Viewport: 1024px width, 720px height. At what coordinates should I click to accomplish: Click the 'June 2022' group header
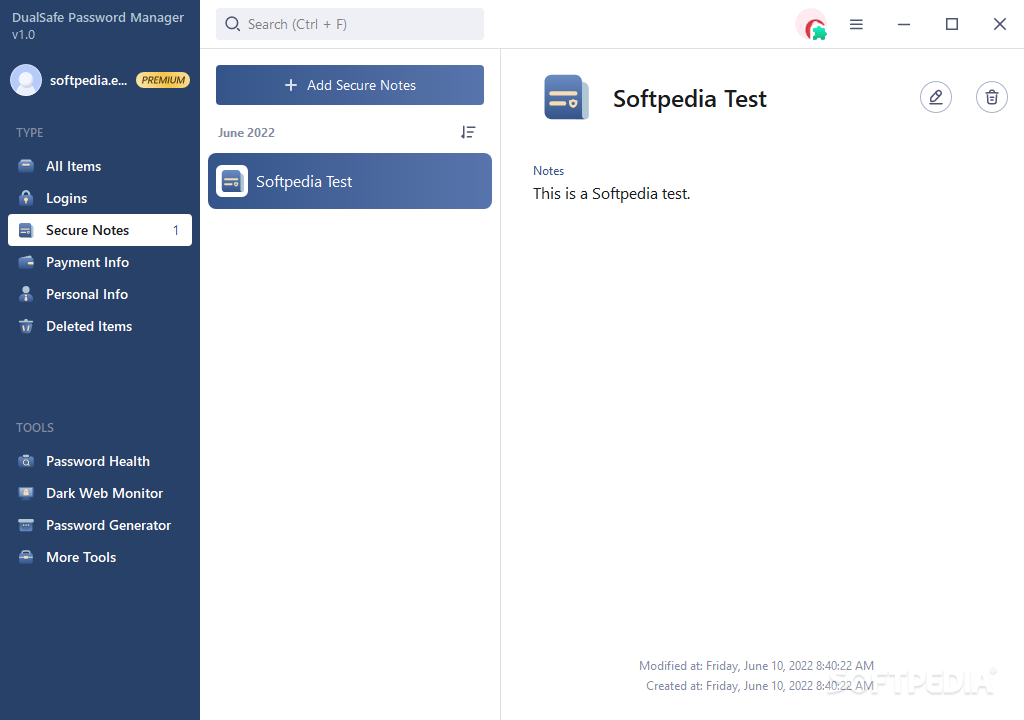[x=246, y=133]
